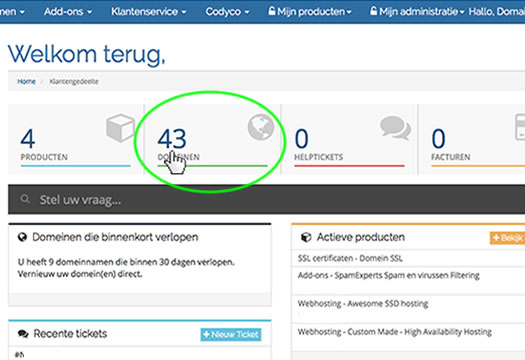
Task: Click the lock icon next to Mijn producten
Action: pos(272,11)
